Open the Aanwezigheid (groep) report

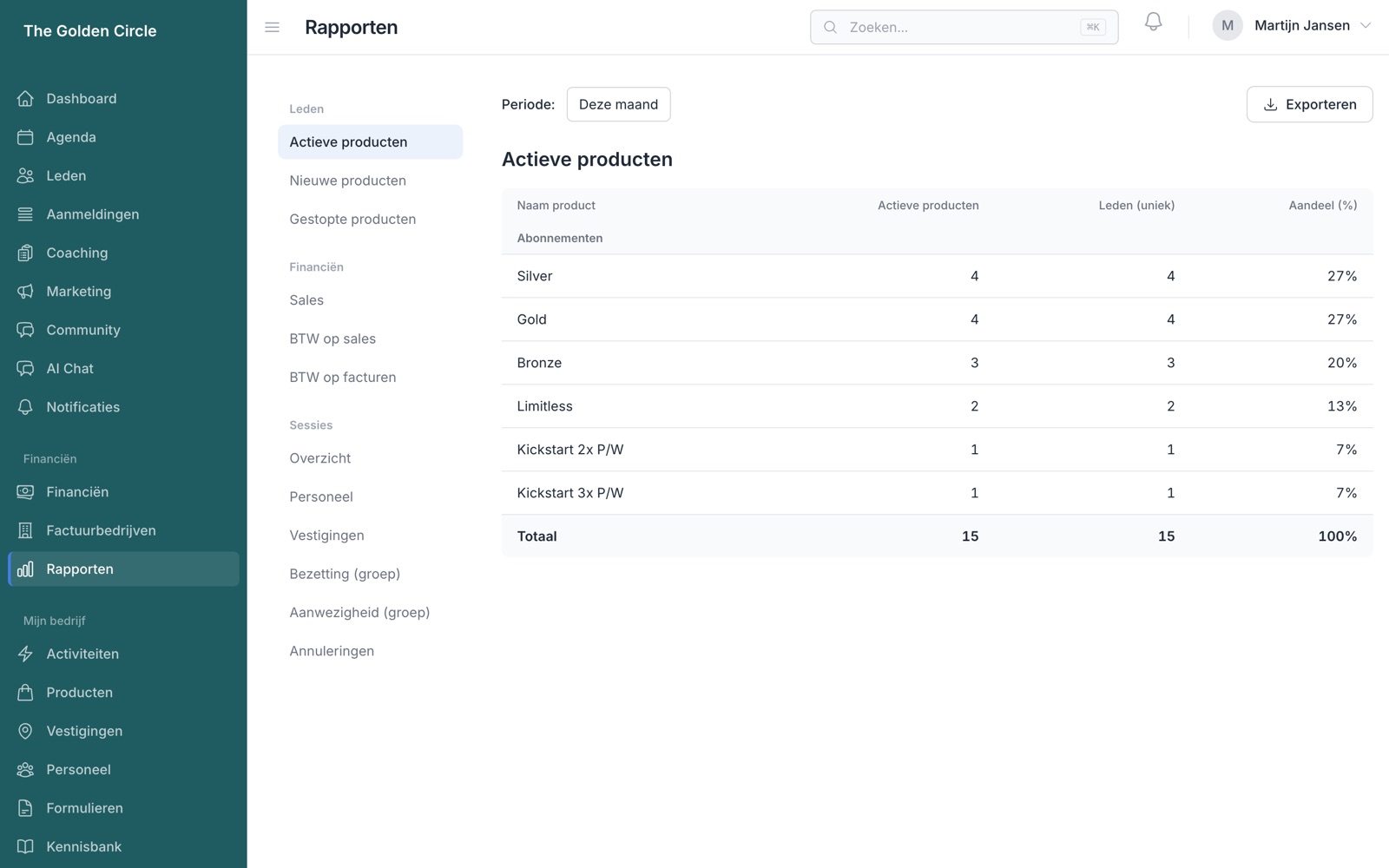[x=370, y=613]
